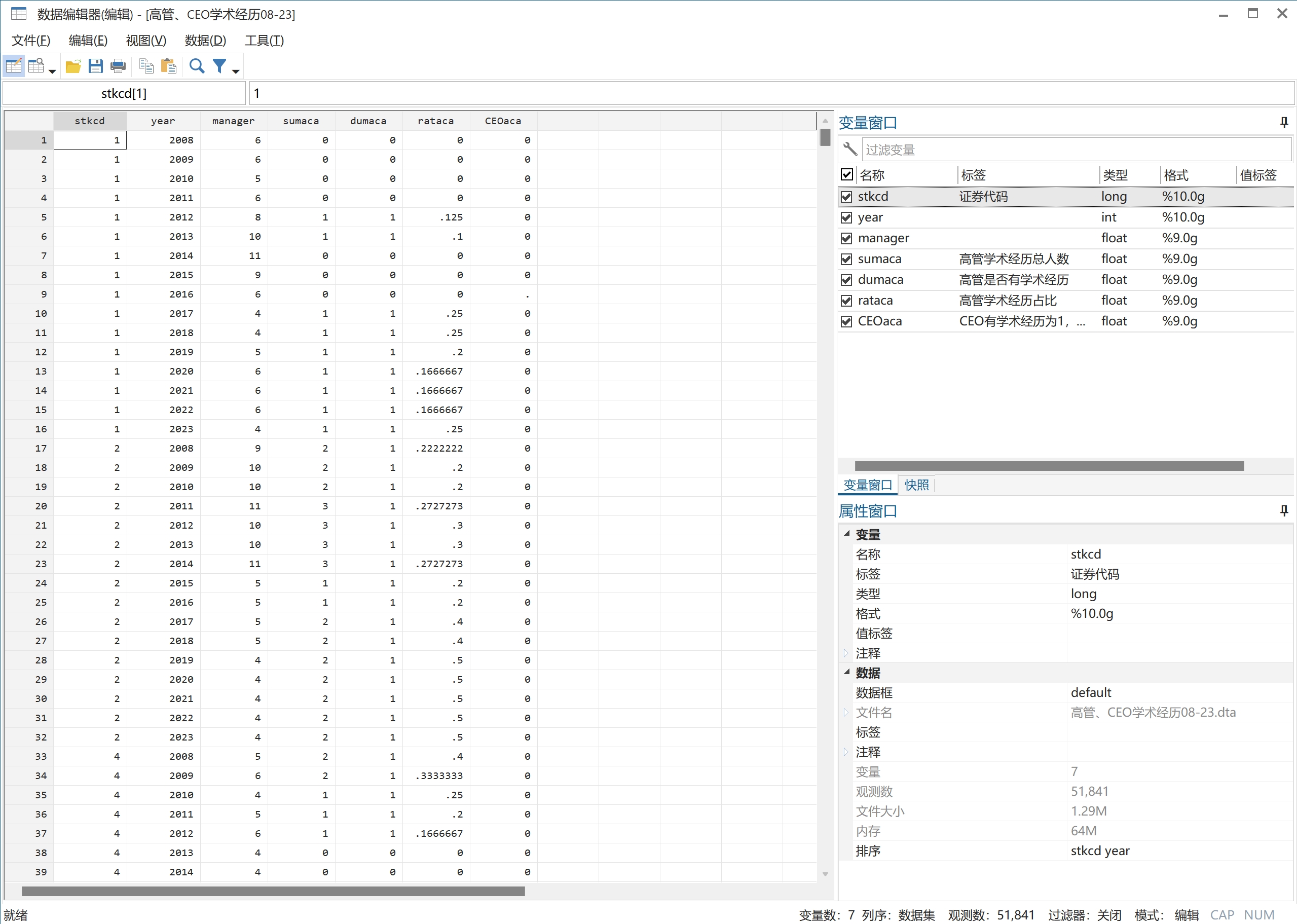Toggle the select-all checkbox beside 名称
The width and height of the screenshot is (1297, 924).
click(x=846, y=175)
